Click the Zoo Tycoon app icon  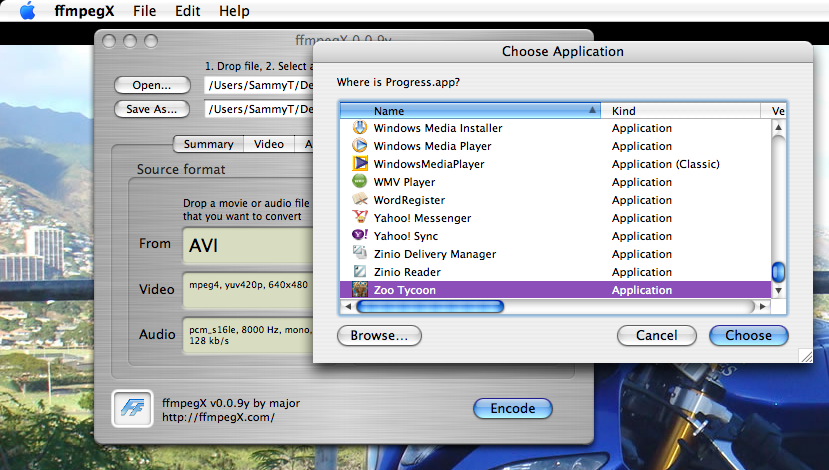point(360,289)
